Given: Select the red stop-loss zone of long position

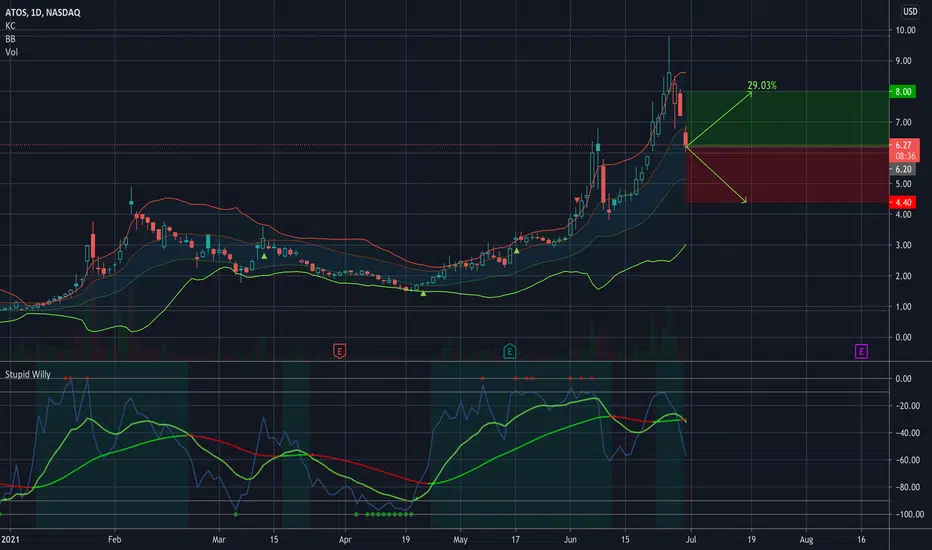Looking at the screenshot, I should coord(788,174).
